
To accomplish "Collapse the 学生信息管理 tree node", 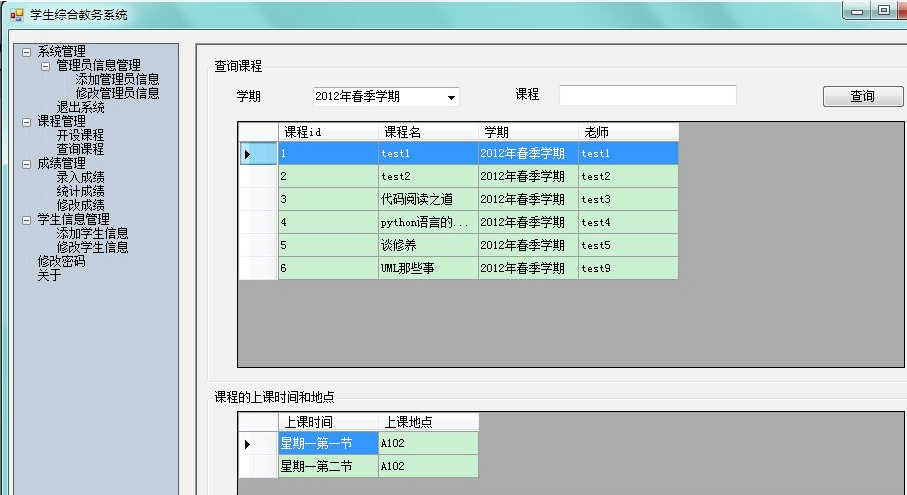I will pos(27,220).
